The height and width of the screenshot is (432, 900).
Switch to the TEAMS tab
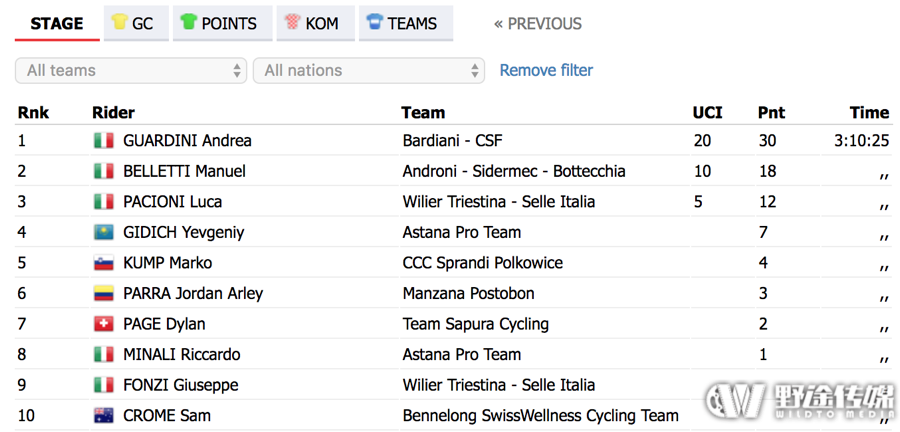tap(406, 24)
